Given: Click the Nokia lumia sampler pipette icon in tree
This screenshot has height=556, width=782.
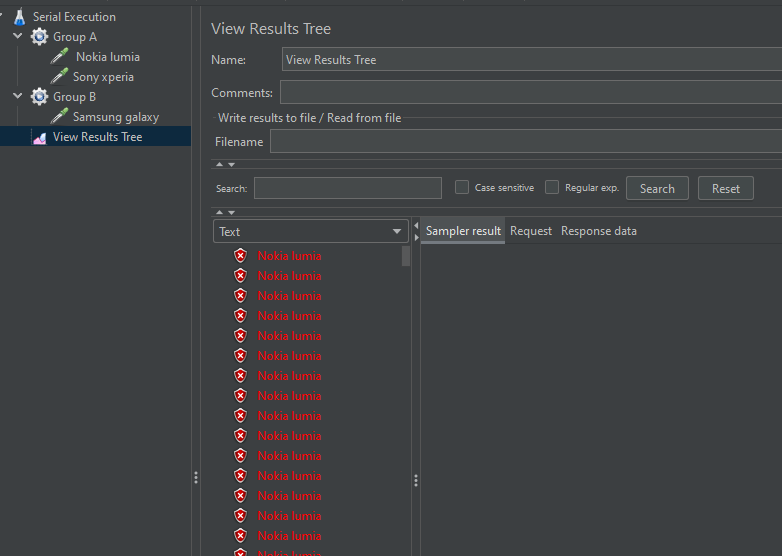Looking at the screenshot, I should 59,57.
